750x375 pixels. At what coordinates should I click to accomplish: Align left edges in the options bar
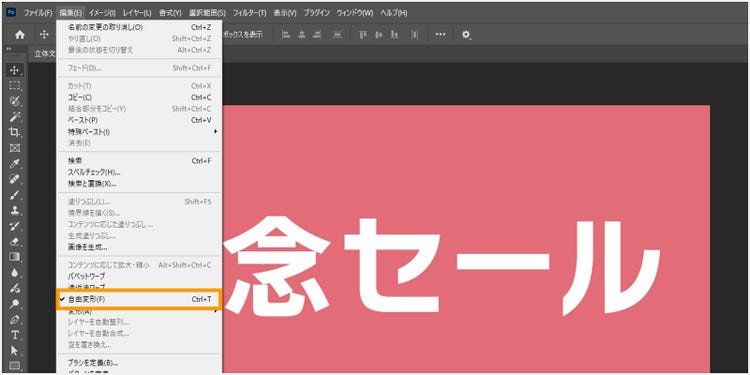tap(287, 34)
